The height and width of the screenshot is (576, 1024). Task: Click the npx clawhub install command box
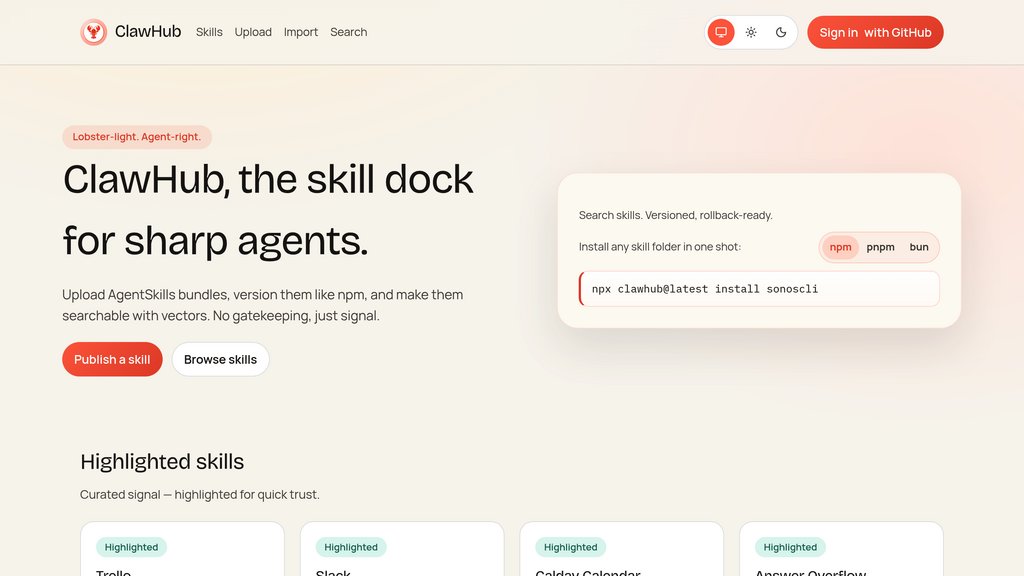(759, 289)
